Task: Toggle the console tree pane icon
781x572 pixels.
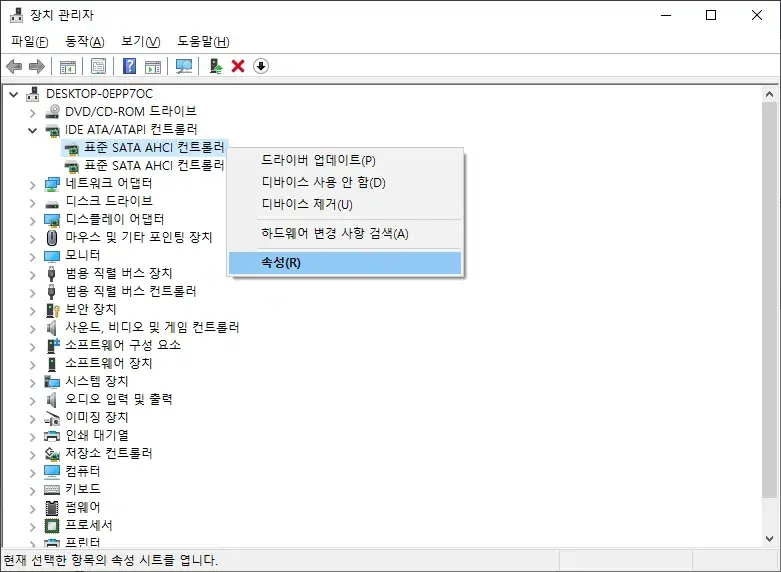Action: 67,66
